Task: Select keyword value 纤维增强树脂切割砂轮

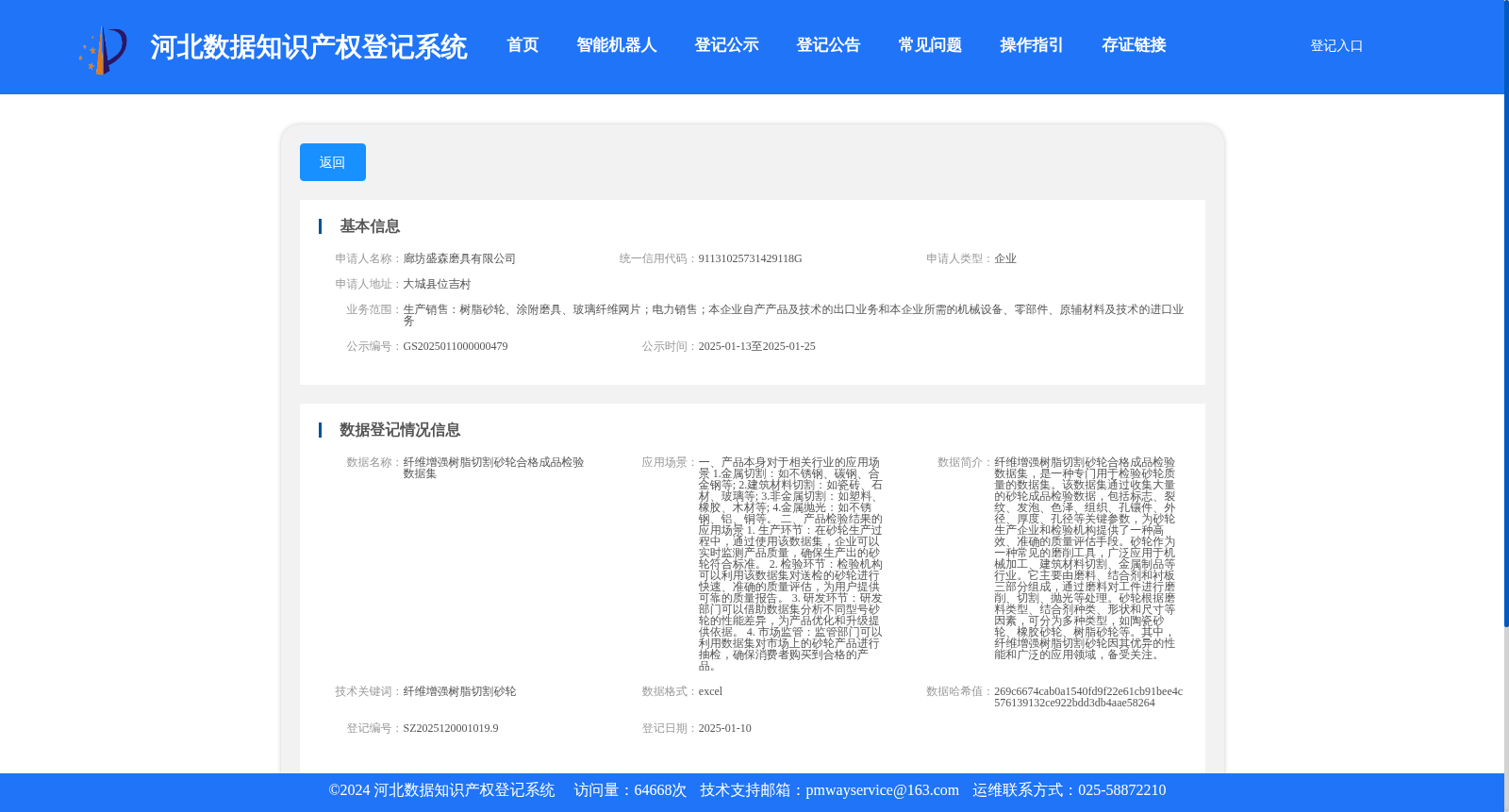Action: (459, 691)
